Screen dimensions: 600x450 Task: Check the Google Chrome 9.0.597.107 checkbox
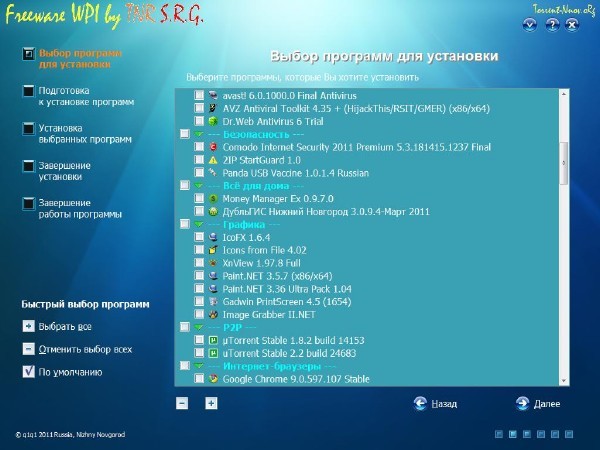pos(199,378)
